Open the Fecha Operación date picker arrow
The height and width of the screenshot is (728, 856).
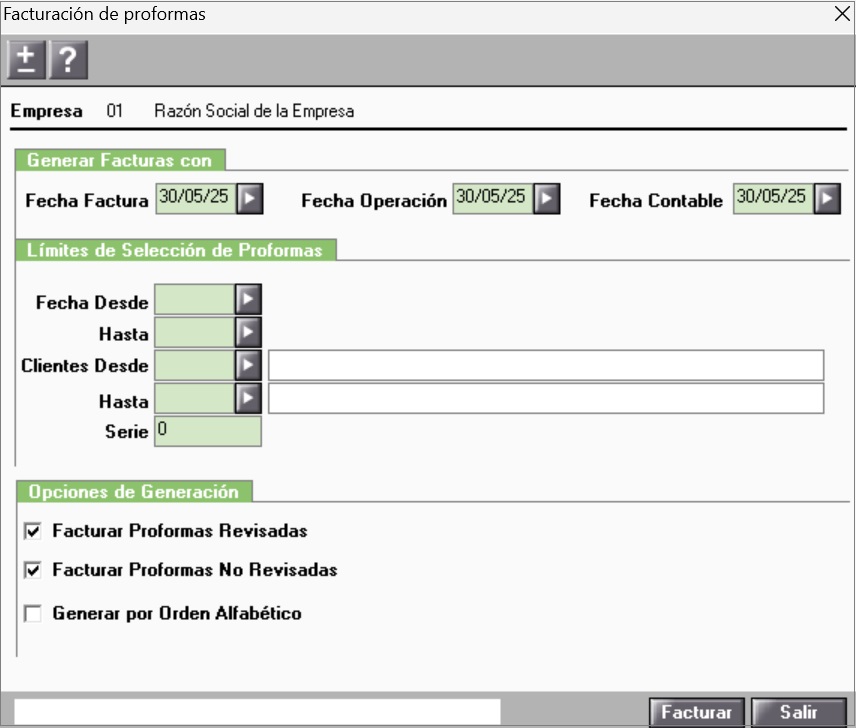(545, 199)
